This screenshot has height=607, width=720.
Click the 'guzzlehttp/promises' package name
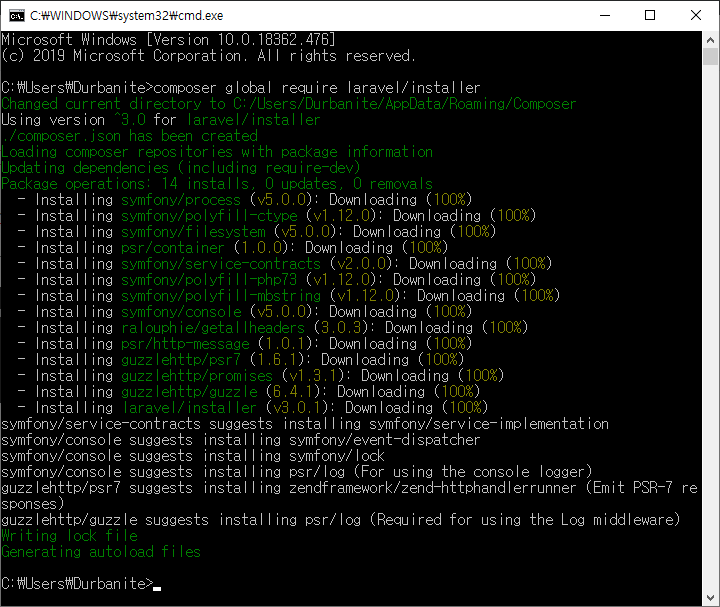pos(197,376)
